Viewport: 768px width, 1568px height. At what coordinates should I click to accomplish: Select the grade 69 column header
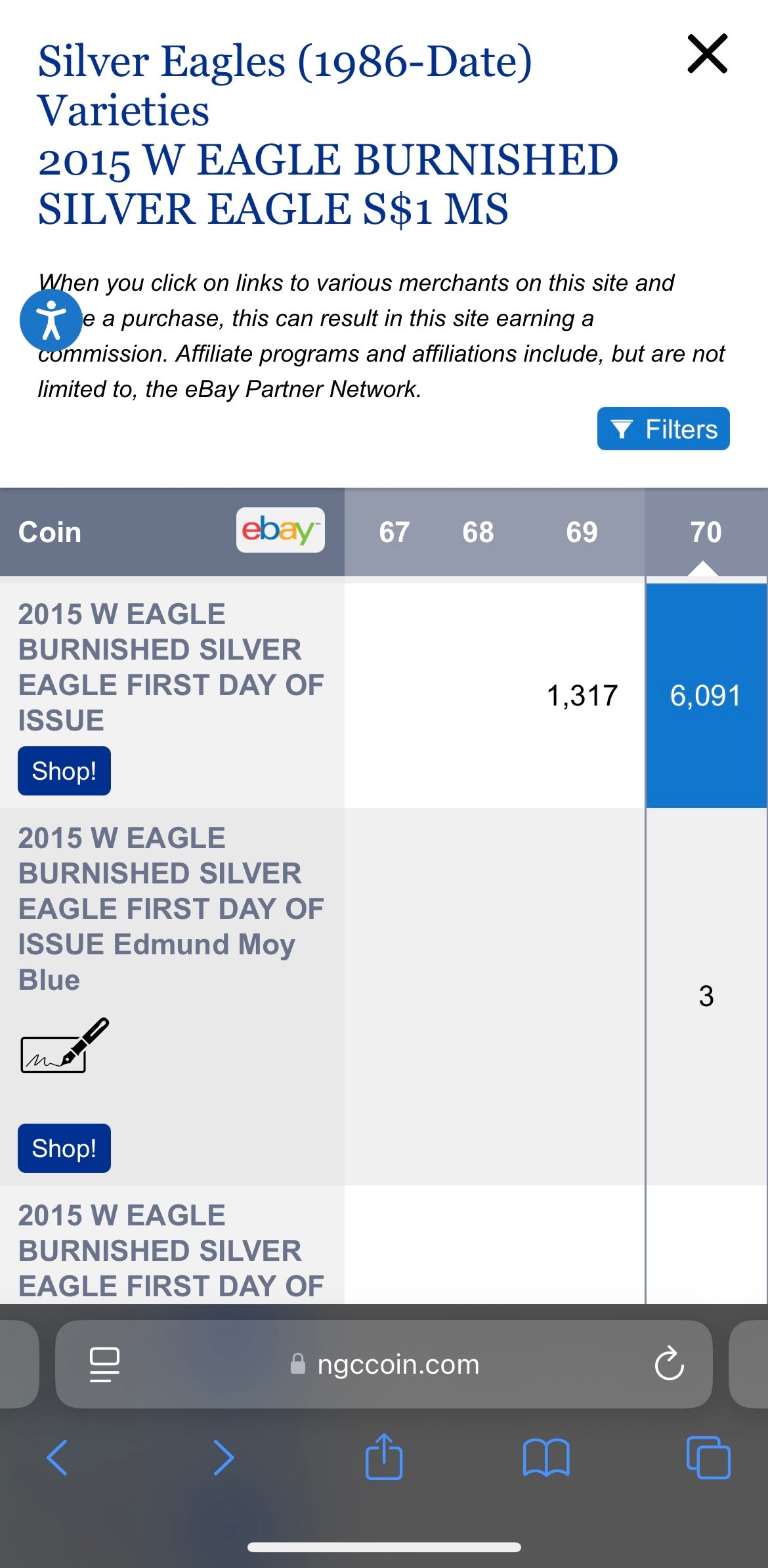pyautogui.click(x=582, y=532)
